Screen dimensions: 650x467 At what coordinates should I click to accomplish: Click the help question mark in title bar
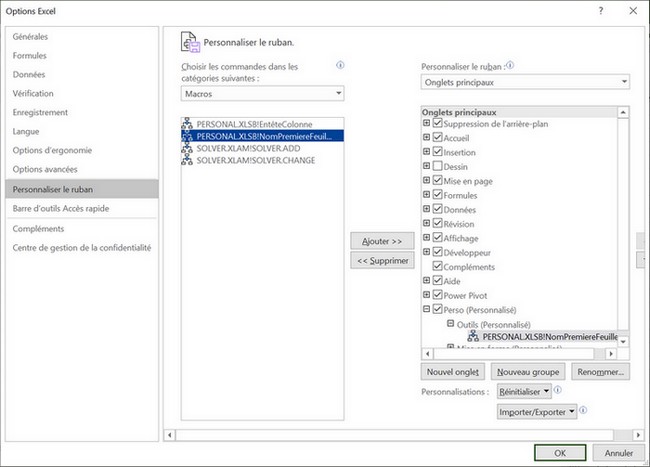600,10
